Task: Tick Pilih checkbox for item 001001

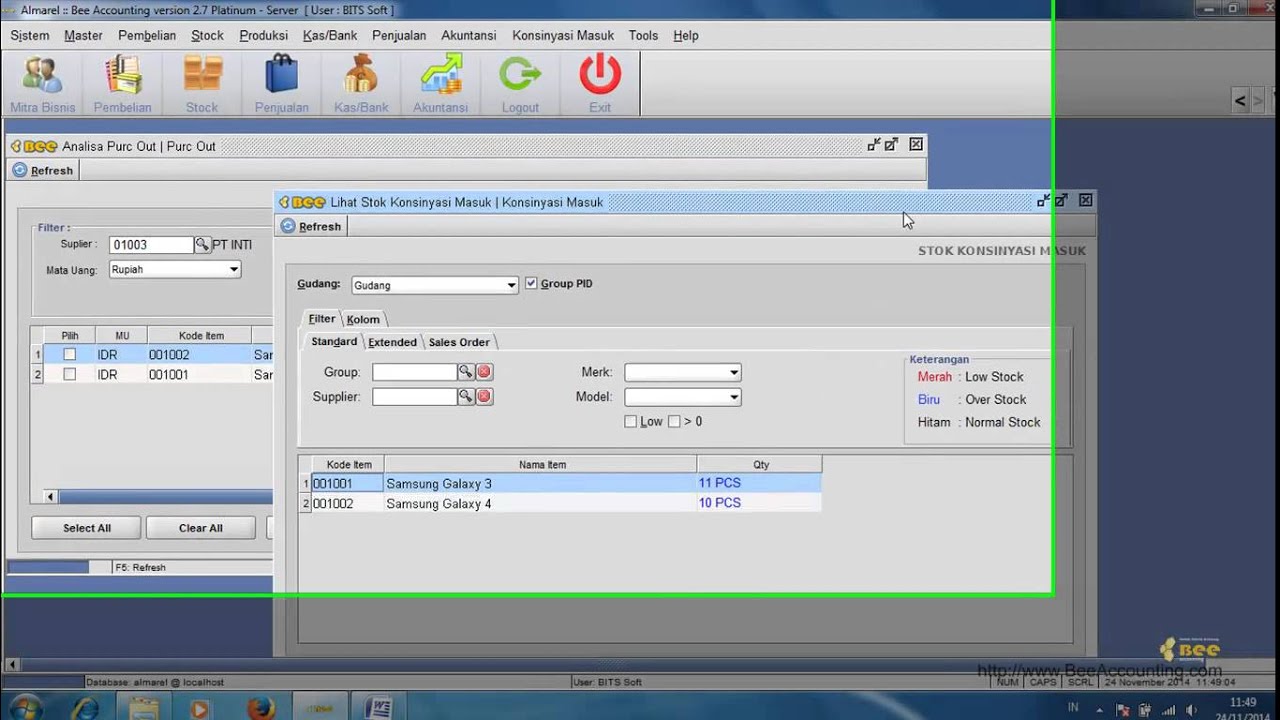Action: pyautogui.click(x=69, y=374)
